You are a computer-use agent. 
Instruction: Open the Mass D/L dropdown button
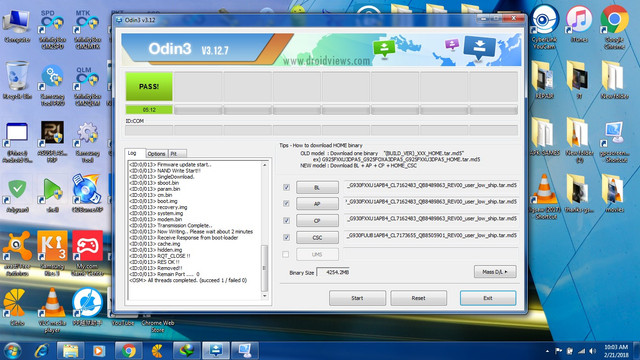tap(495, 272)
